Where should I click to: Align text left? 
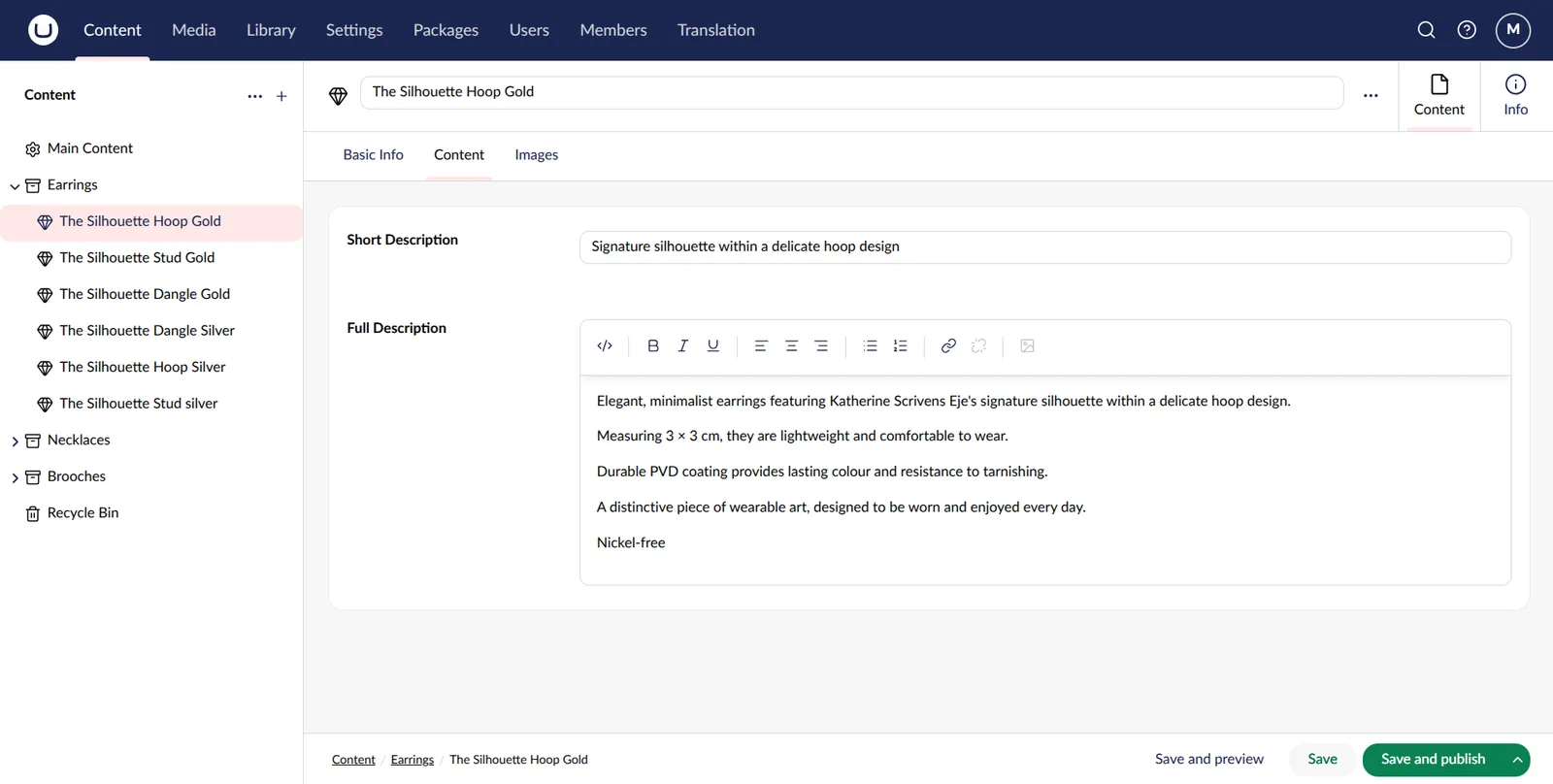(x=761, y=345)
